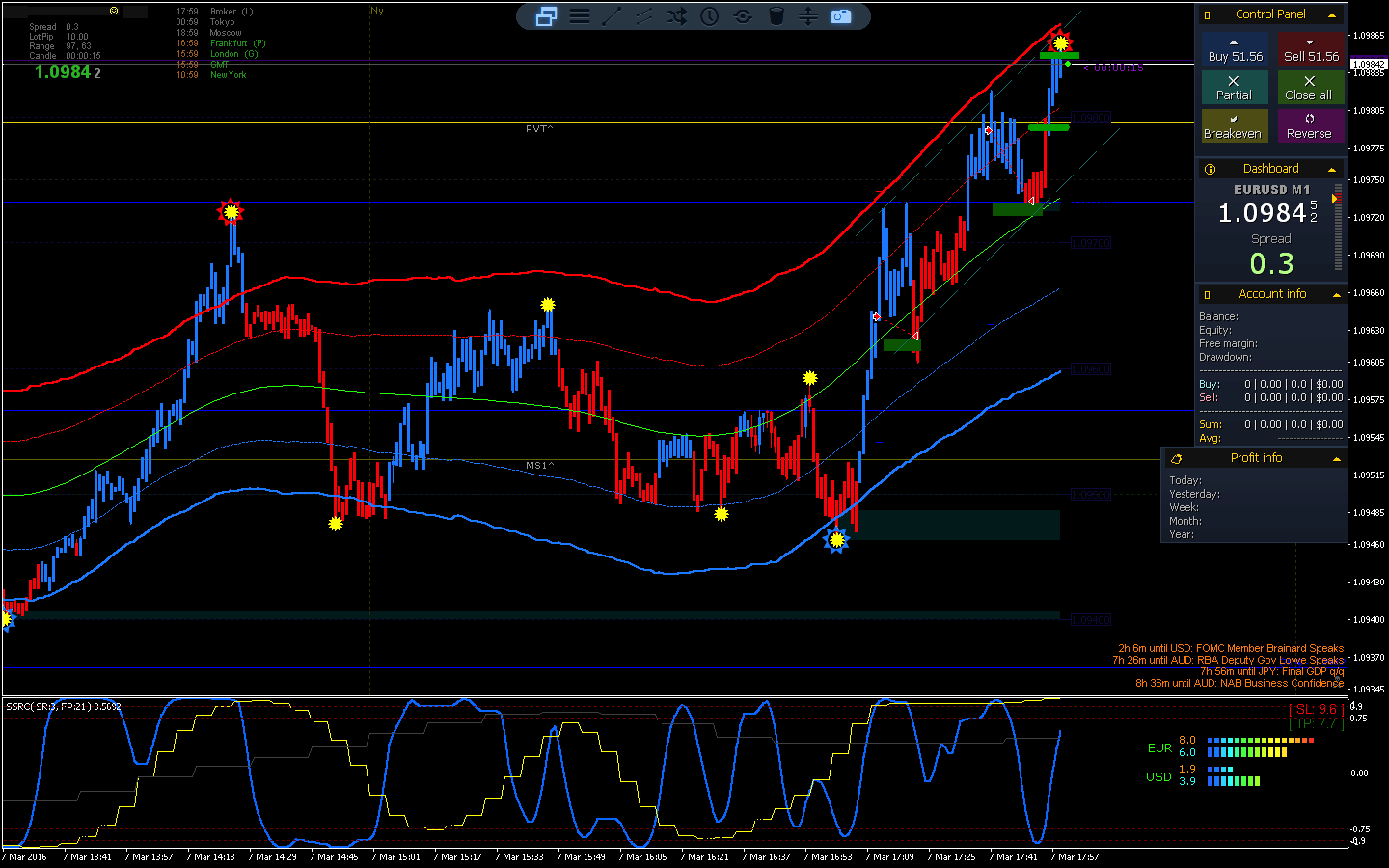
Task: Click the icon left of the Profit info title
Action: (1176, 458)
